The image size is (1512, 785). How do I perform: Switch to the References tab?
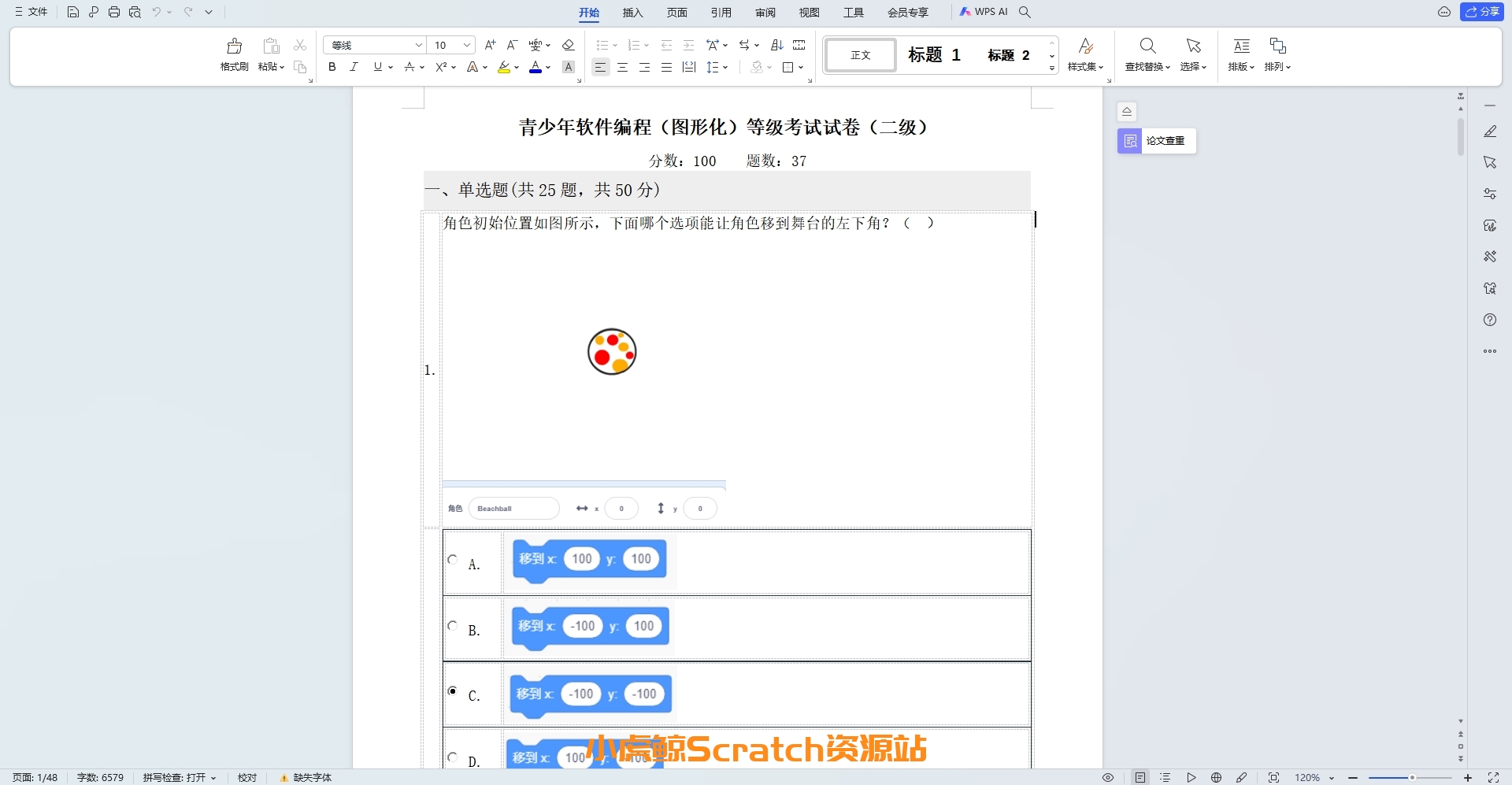pos(721,12)
